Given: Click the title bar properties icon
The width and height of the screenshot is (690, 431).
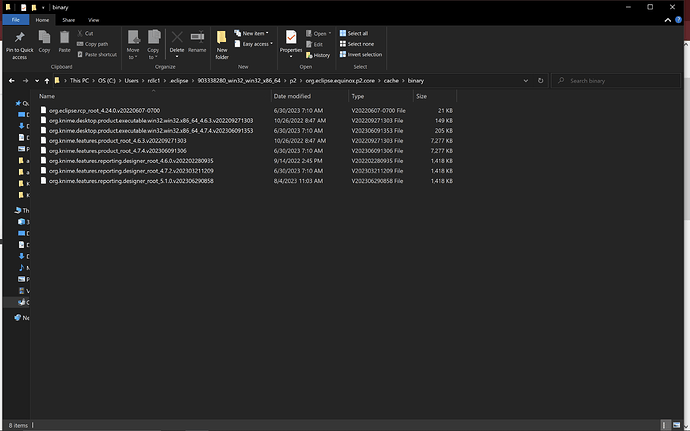Looking at the screenshot, I should pos(23,7).
